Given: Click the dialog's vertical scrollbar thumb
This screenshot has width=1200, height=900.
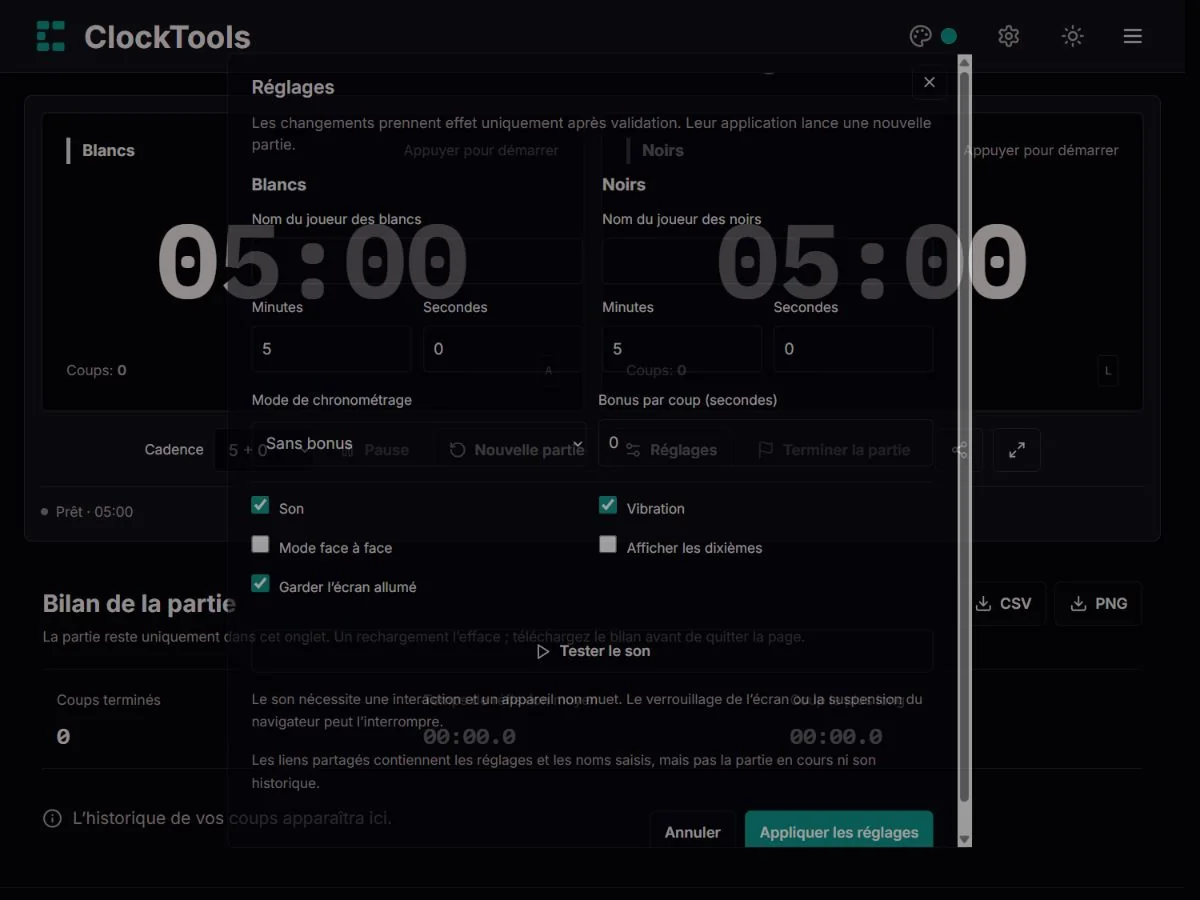Looking at the screenshot, I should (964, 435).
